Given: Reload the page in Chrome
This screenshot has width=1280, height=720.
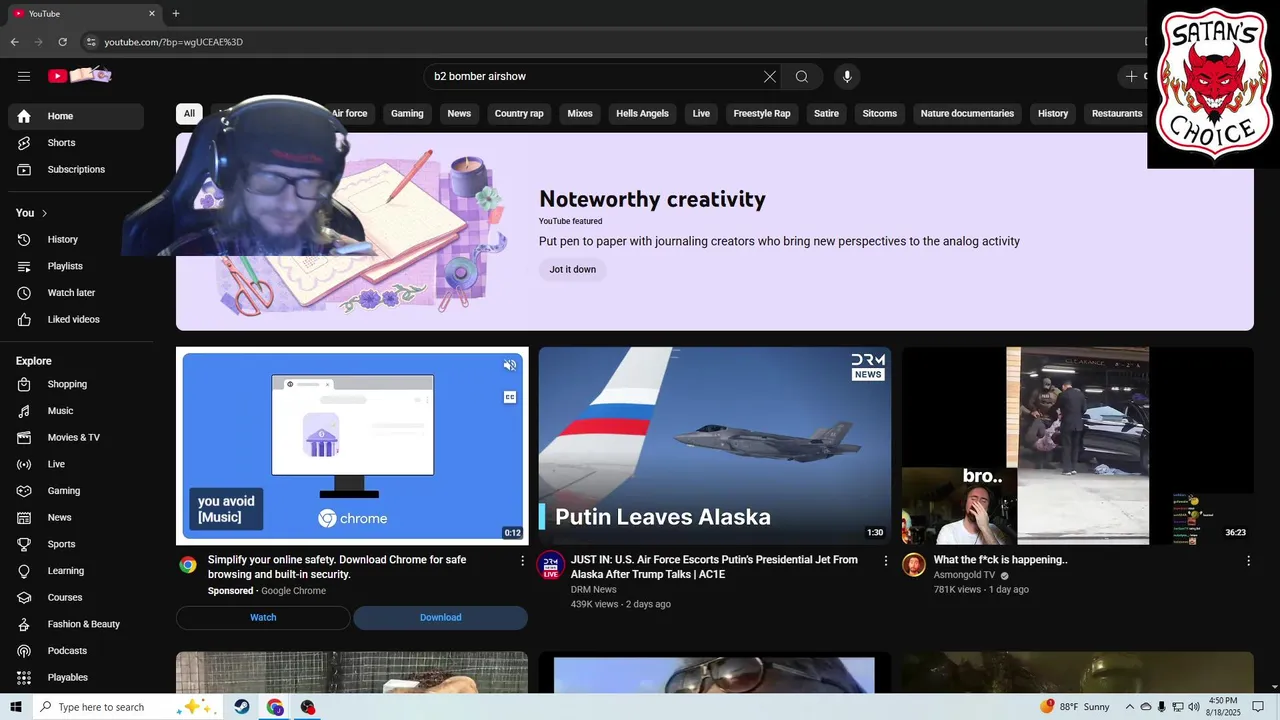Looking at the screenshot, I should tap(62, 42).
